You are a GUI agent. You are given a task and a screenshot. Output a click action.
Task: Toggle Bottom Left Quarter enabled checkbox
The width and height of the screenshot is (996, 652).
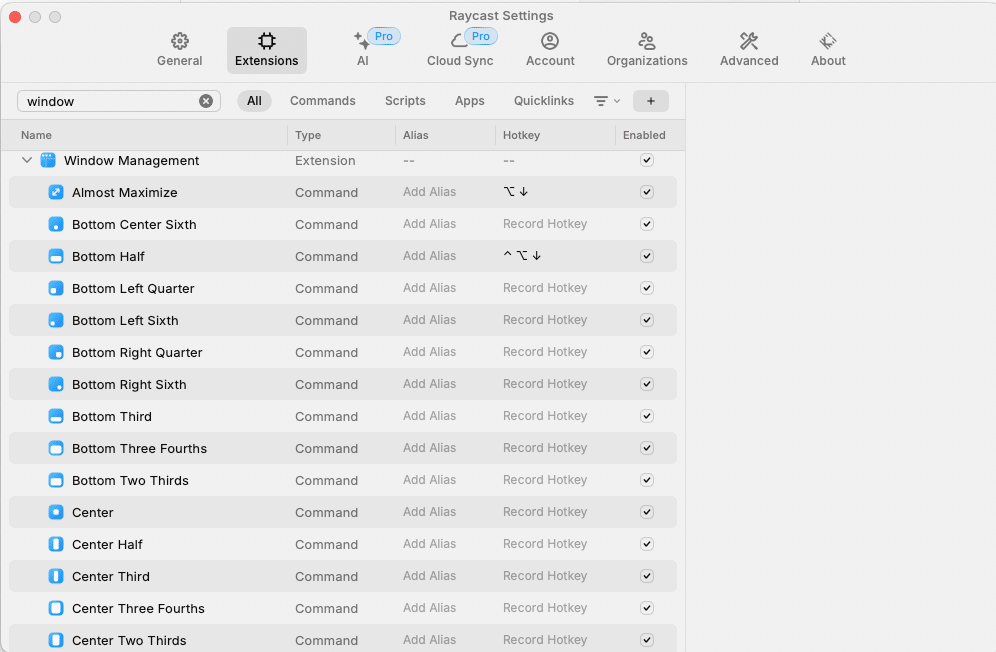tap(647, 288)
